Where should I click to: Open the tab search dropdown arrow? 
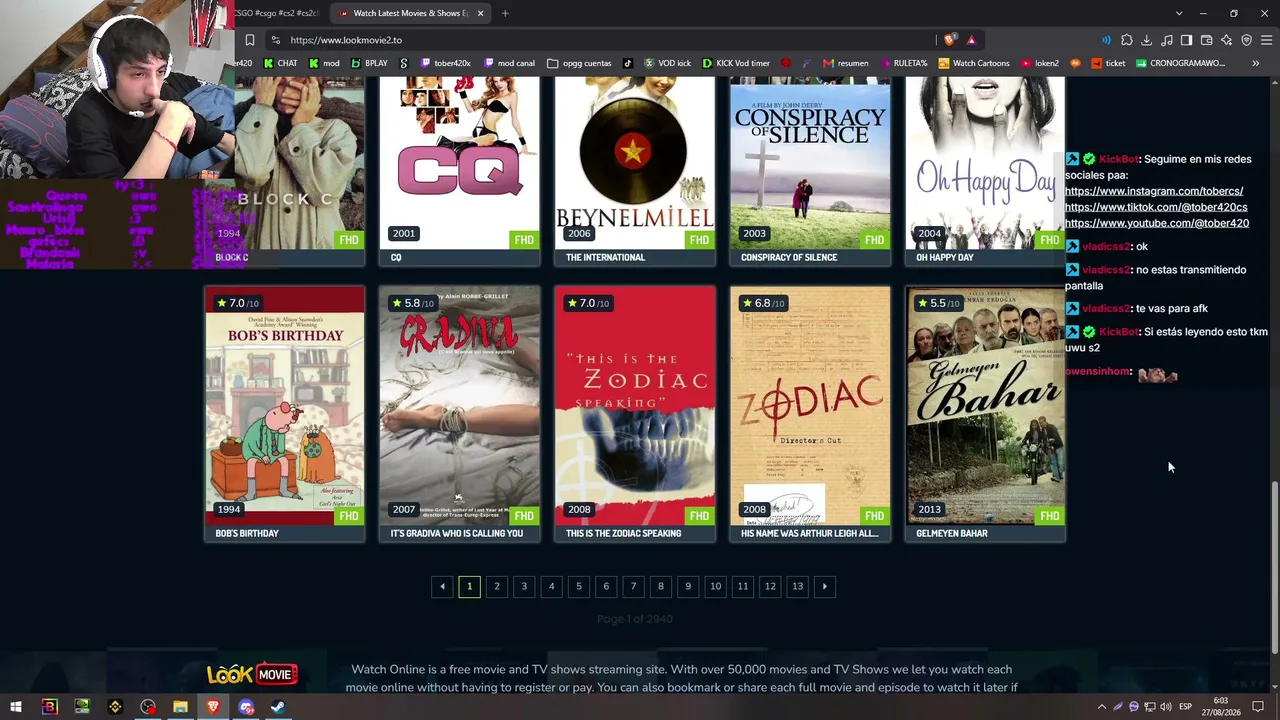click(x=1179, y=13)
